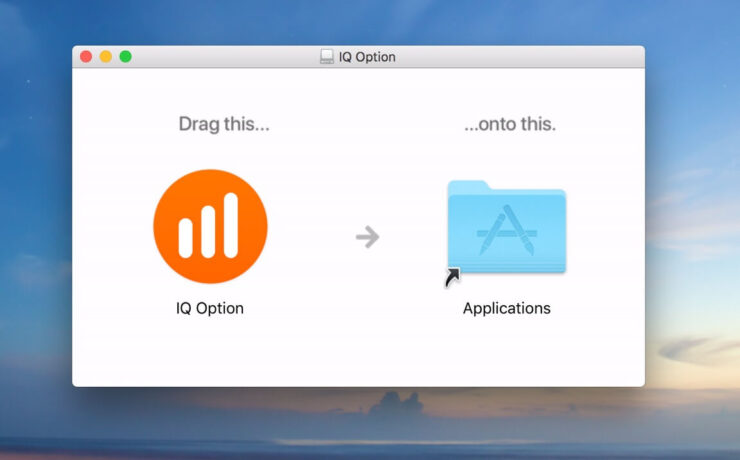Select the "Applications" label under the folder
740x460 pixels.
[x=506, y=308]
